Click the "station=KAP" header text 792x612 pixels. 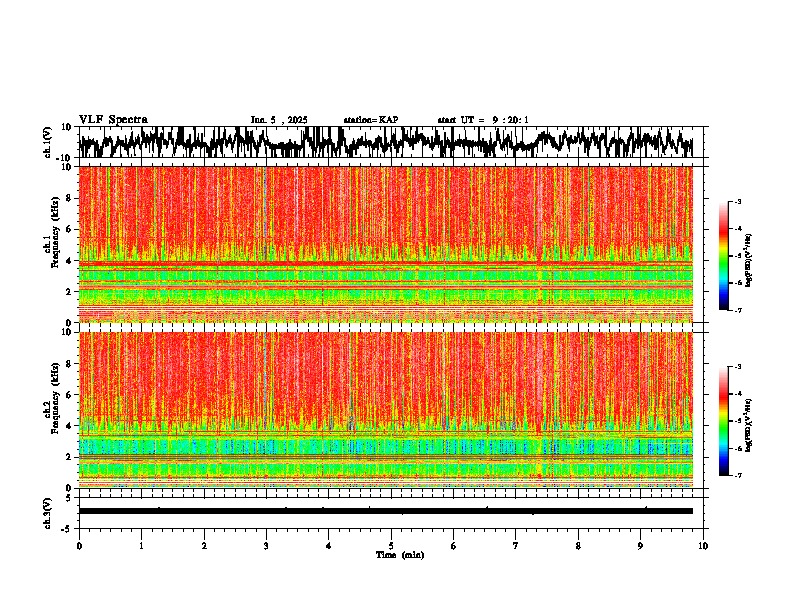371,120
